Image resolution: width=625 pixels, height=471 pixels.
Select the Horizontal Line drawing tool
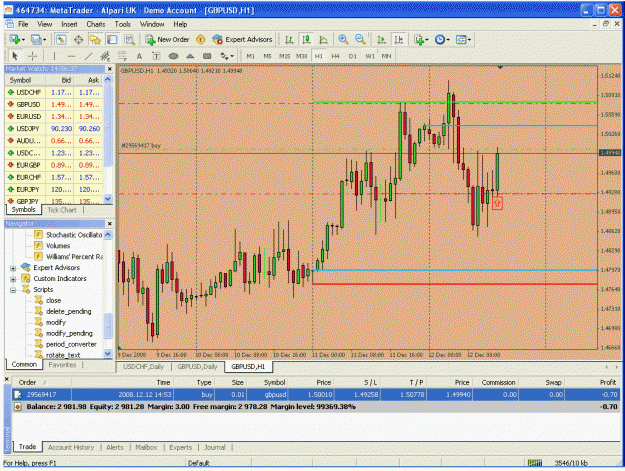71,56
